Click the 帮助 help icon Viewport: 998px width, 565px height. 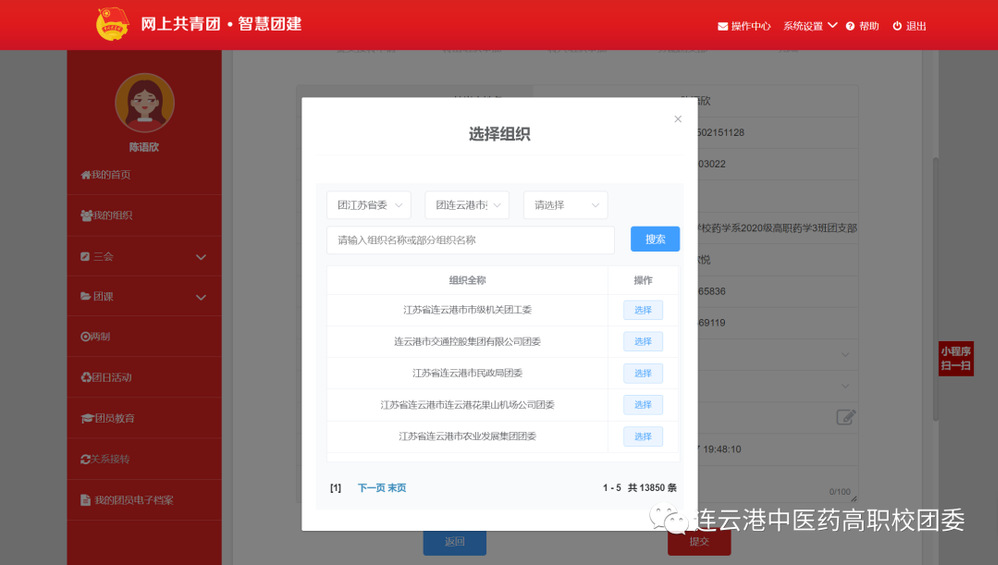[x=850, y=26]
